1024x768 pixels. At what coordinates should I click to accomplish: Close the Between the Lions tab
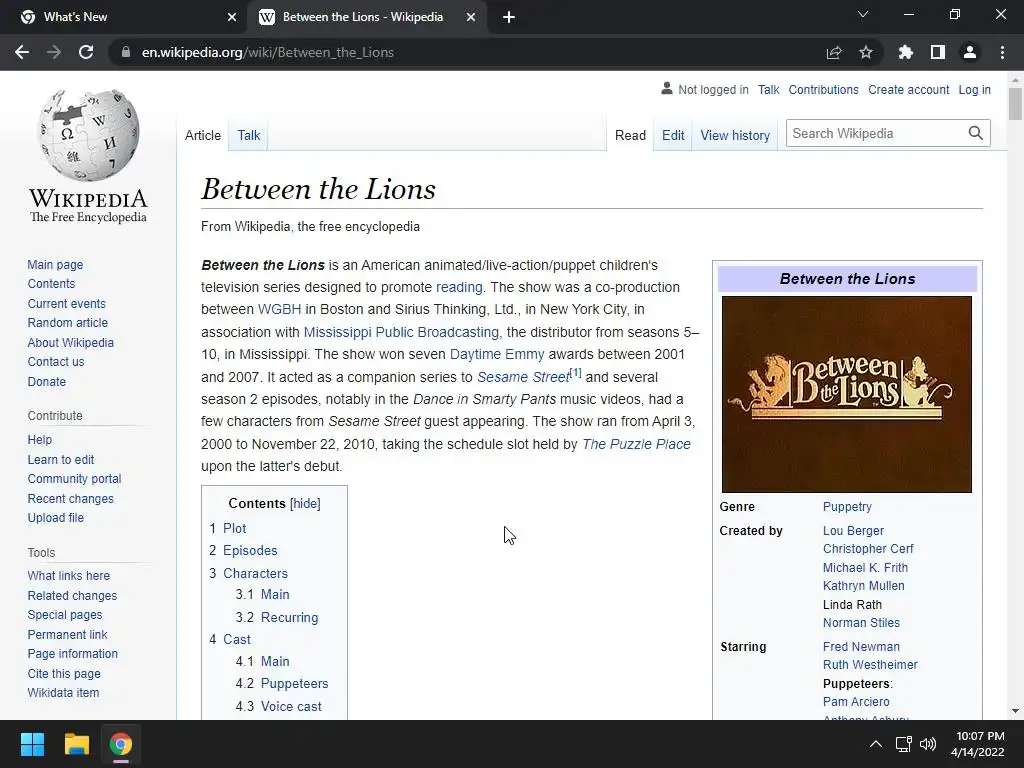coord(471,17)
